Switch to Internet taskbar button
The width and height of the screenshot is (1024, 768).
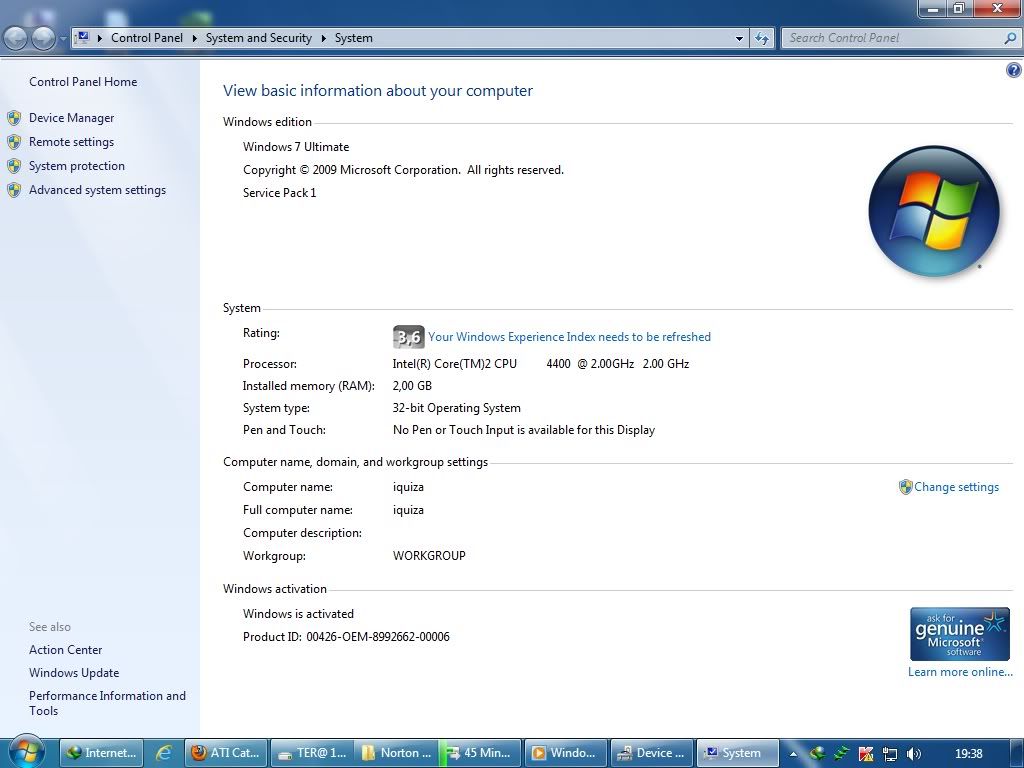click(101, 753)
